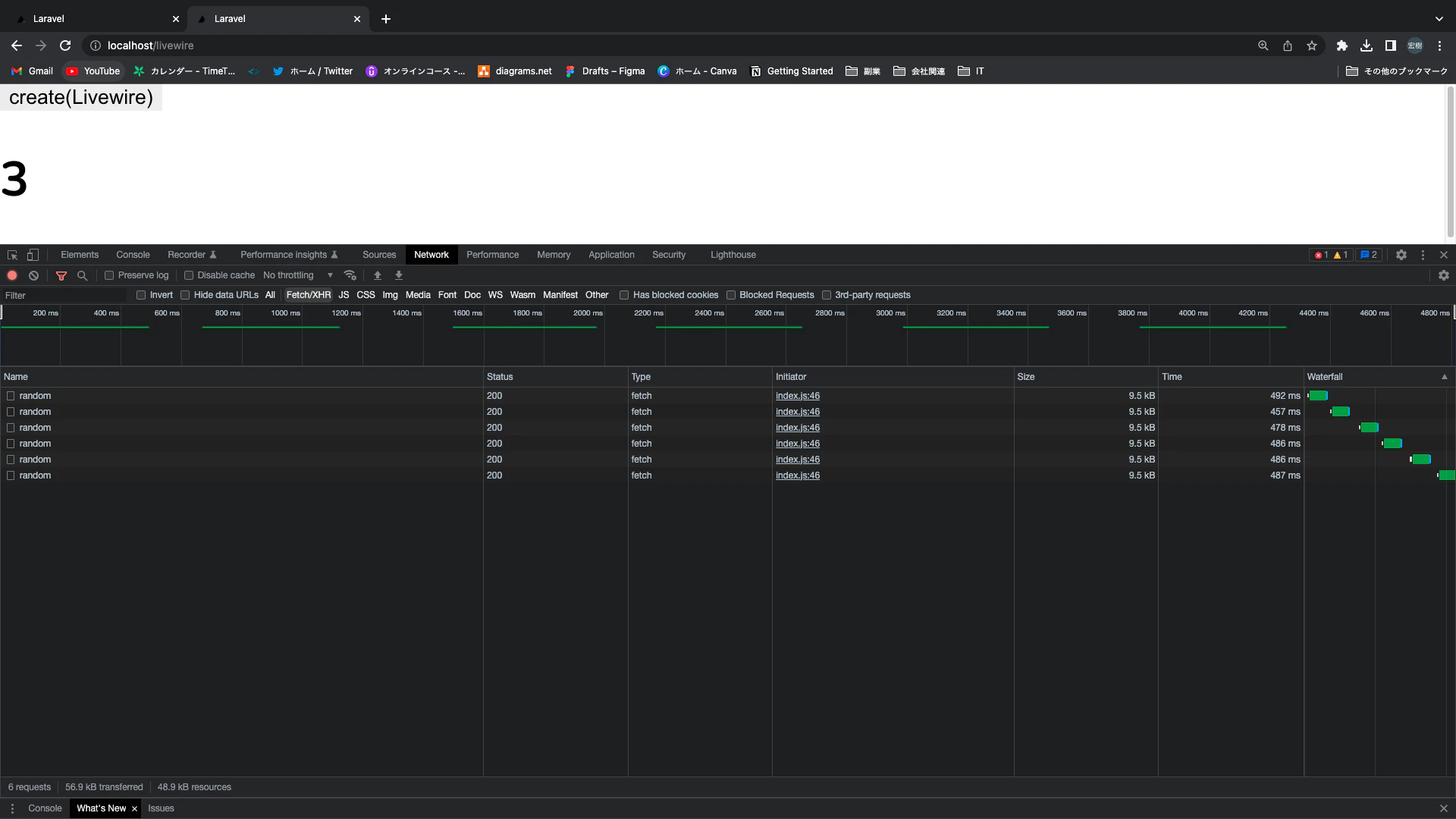This screenshot has height=819, width=1456.
Task: Export HAR file with download arrow
Action: pyautogui.click(x=399, y=275)
